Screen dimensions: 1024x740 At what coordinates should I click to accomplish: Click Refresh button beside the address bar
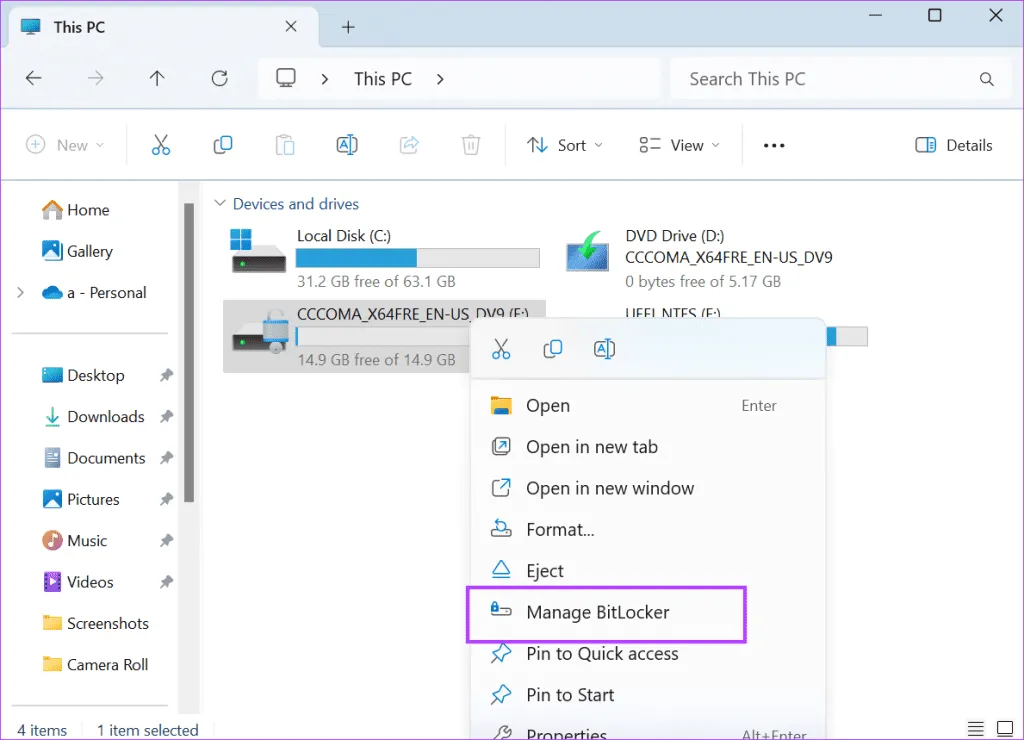coord(220,79)
